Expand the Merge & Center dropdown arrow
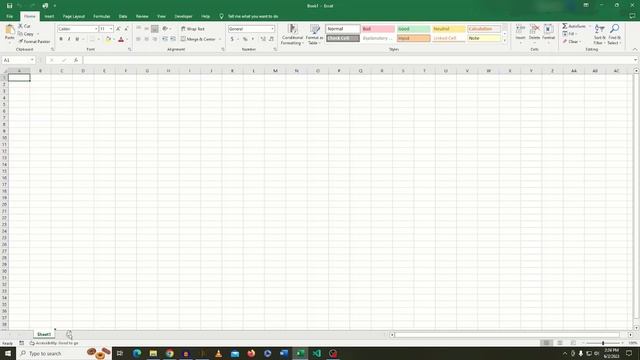The image size is (640, 360). point(220,39)
